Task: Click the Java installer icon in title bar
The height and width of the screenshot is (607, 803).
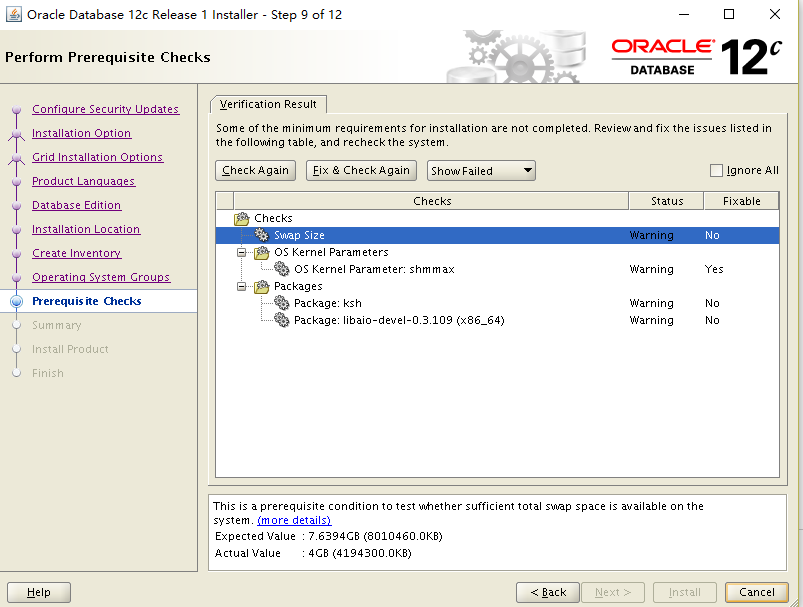Action: (x=13, y=14)
